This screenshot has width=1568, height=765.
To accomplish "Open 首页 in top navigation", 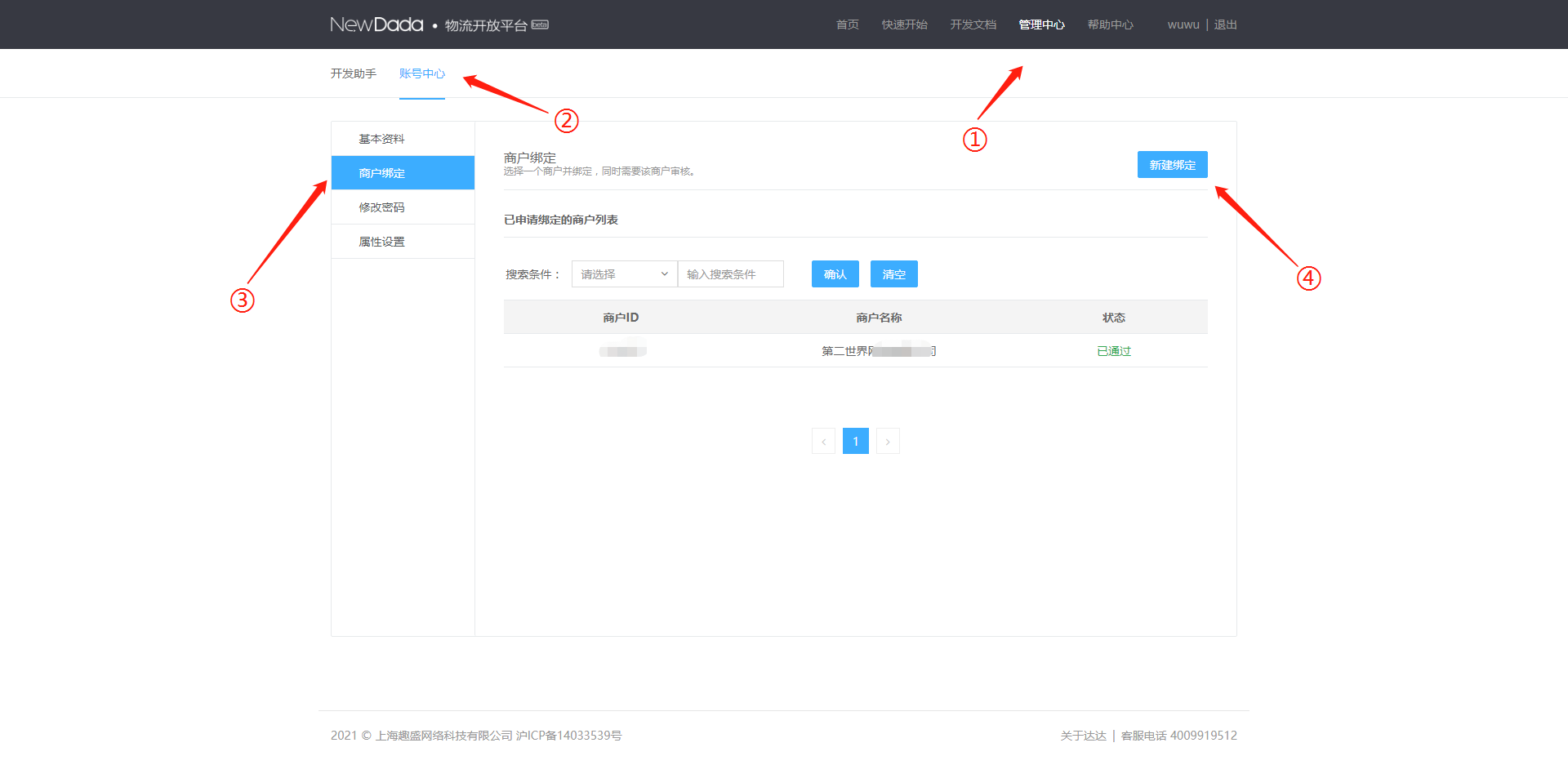I will coord(847,24).
